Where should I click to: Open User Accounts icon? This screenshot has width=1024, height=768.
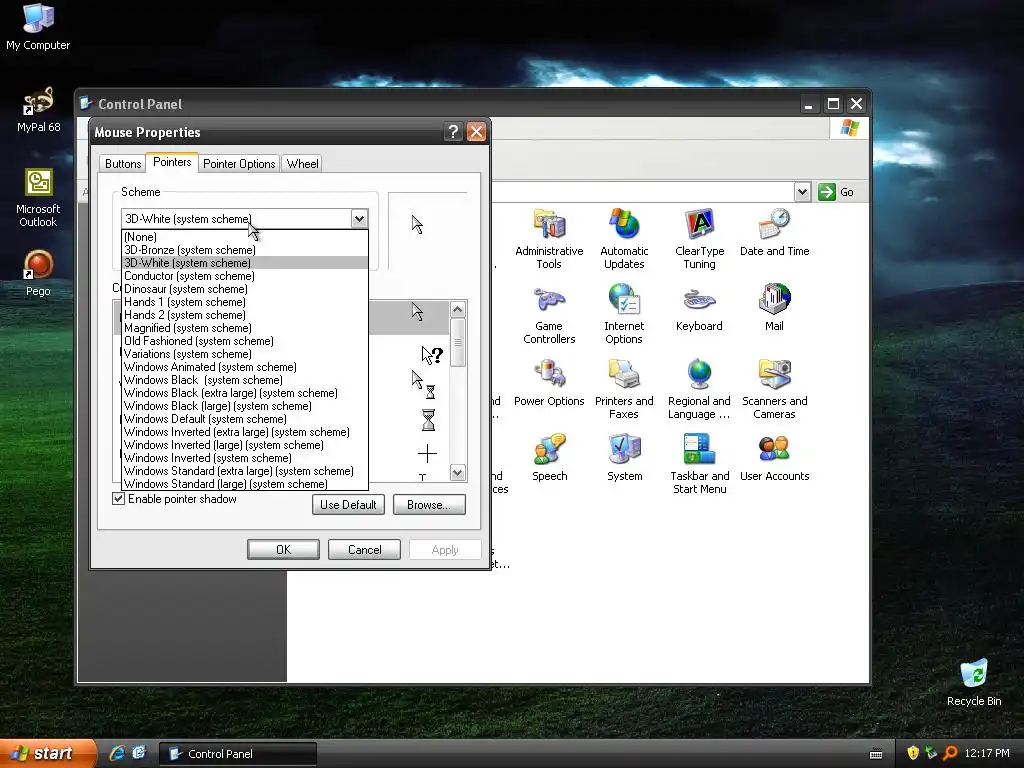pos(775,458)
